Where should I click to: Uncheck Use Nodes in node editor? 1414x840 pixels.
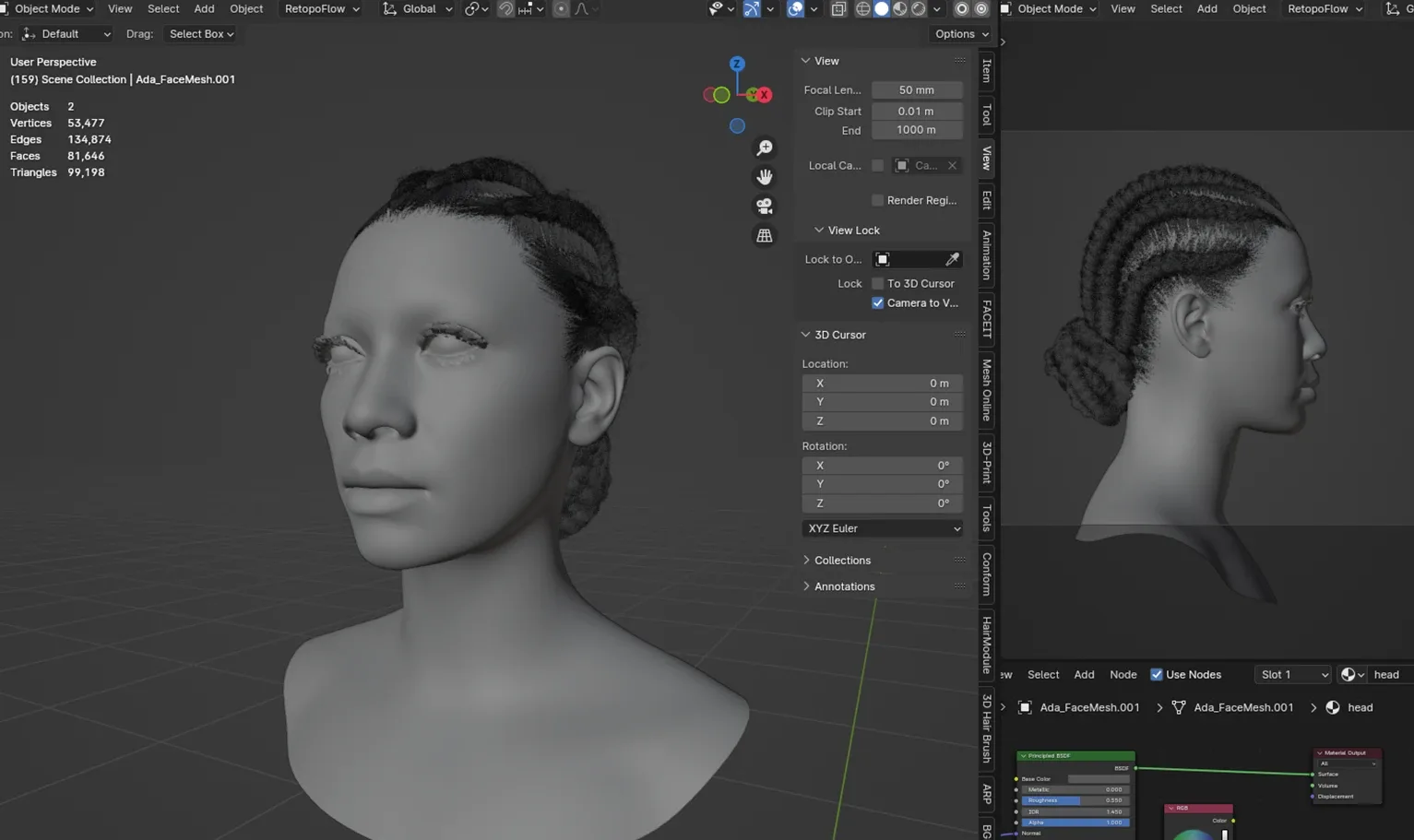click(x=1157, y=674)
